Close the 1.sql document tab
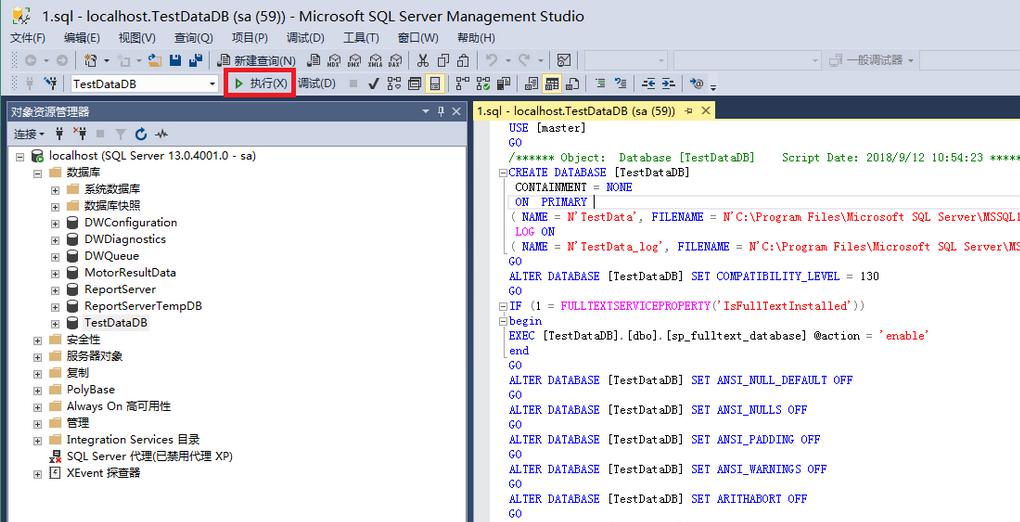The width and height of the screenshot is (1020, 522). pyautogui.click(x=705, y=111)
